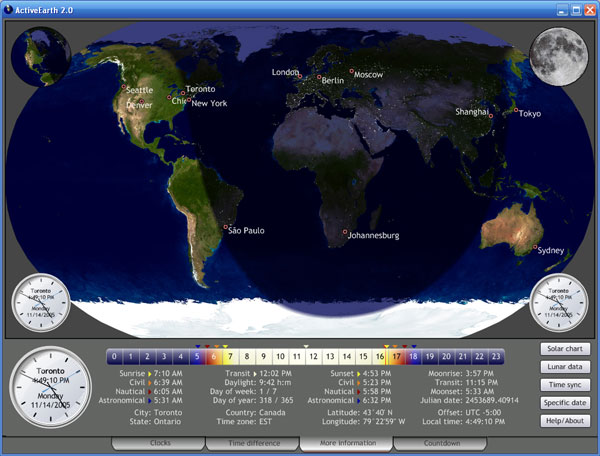Click hour 23 on the timeline bar

click(496, 357)
